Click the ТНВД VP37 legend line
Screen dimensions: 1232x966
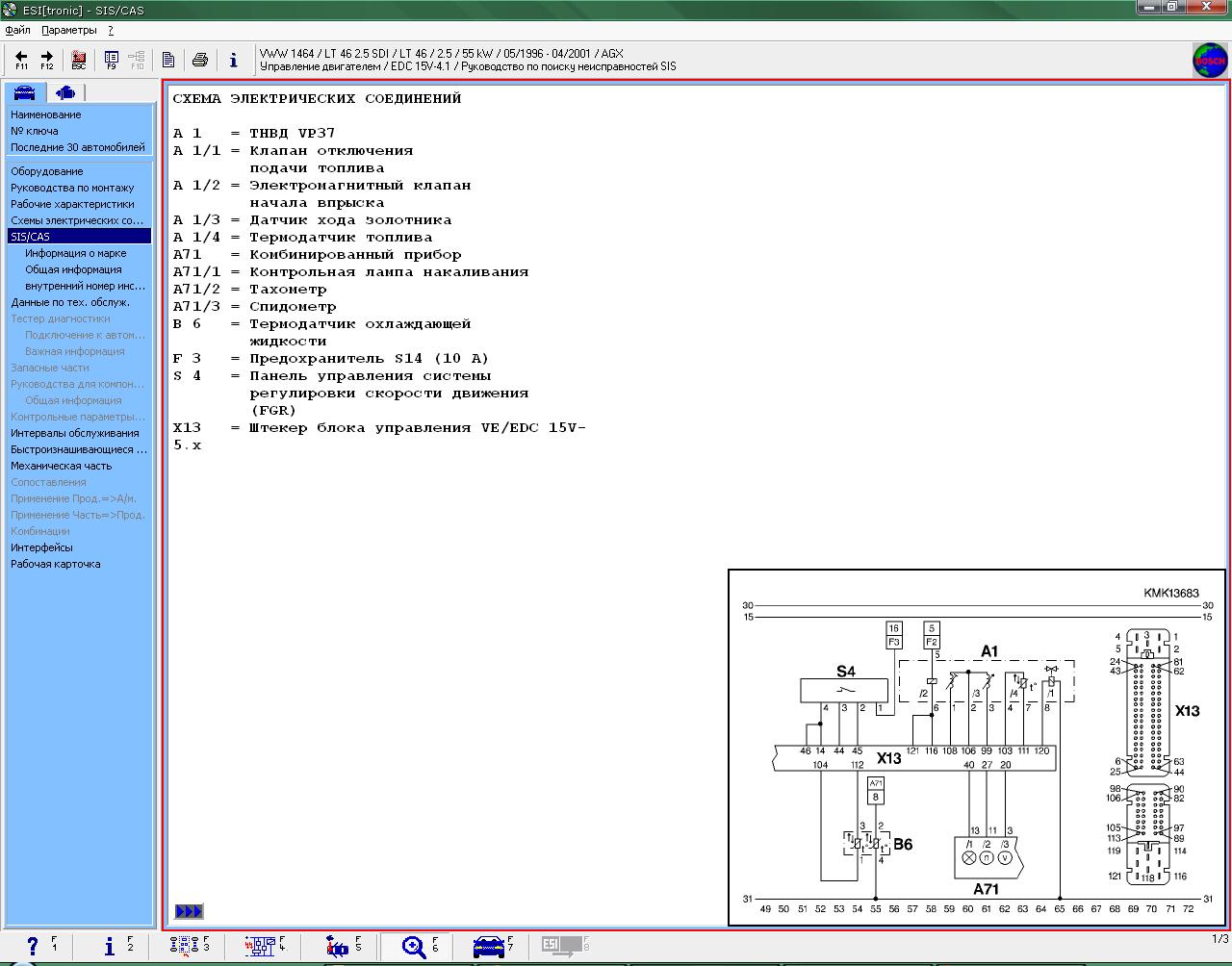point(254,133)
